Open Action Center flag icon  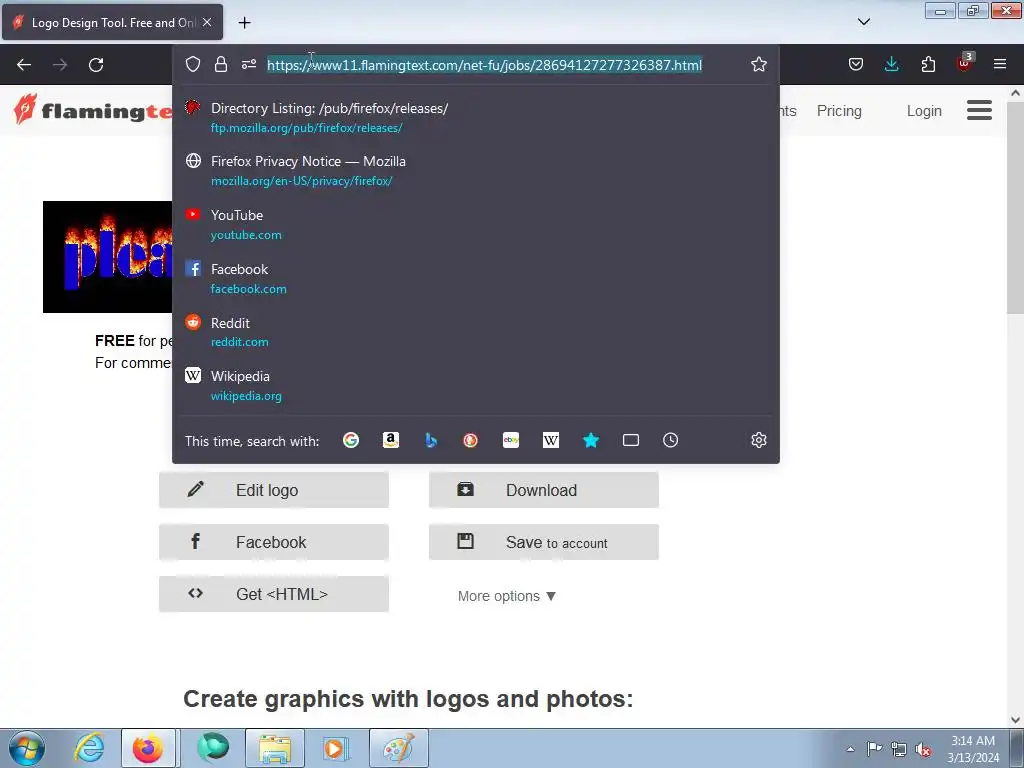874,749
